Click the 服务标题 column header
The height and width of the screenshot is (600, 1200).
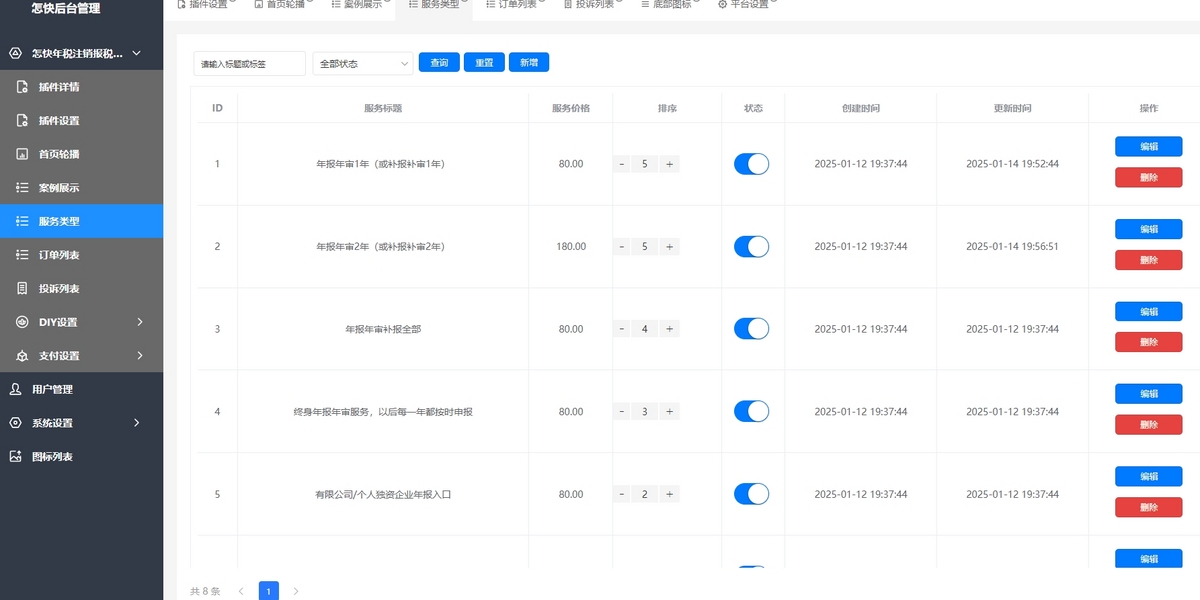point(383,108)
